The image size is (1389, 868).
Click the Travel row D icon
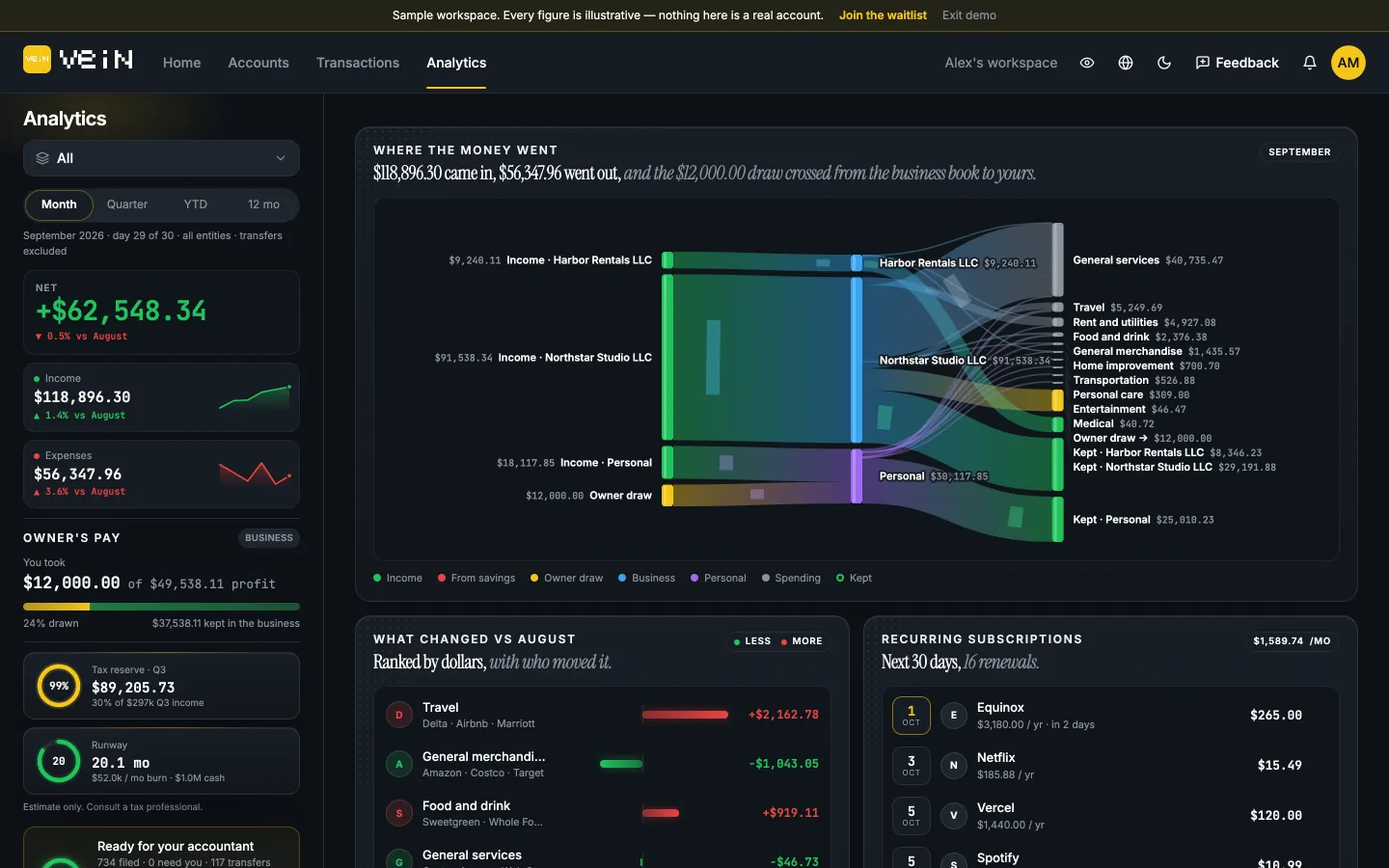[399, 715]
